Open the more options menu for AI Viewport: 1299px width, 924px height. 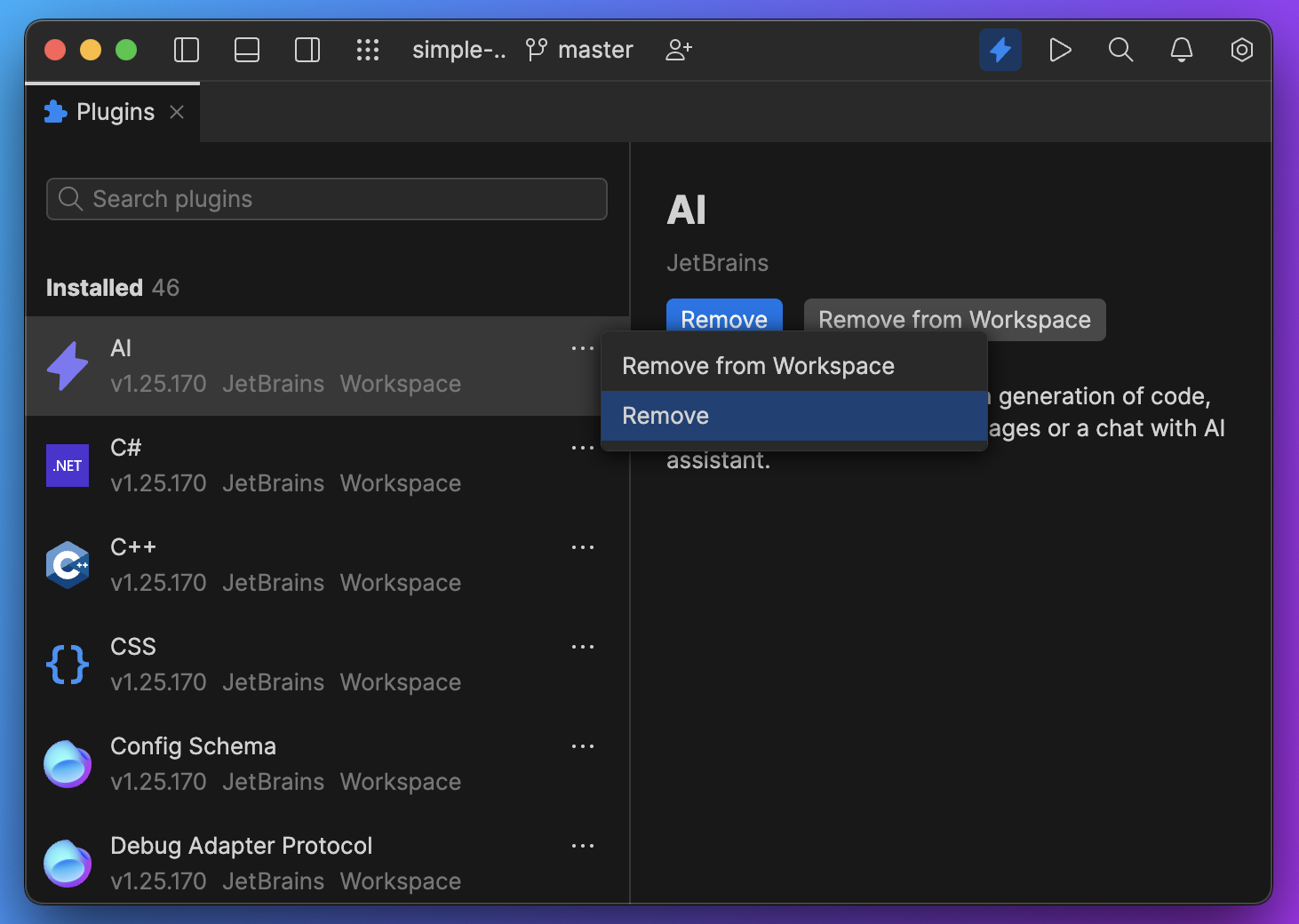pos(583,348)
